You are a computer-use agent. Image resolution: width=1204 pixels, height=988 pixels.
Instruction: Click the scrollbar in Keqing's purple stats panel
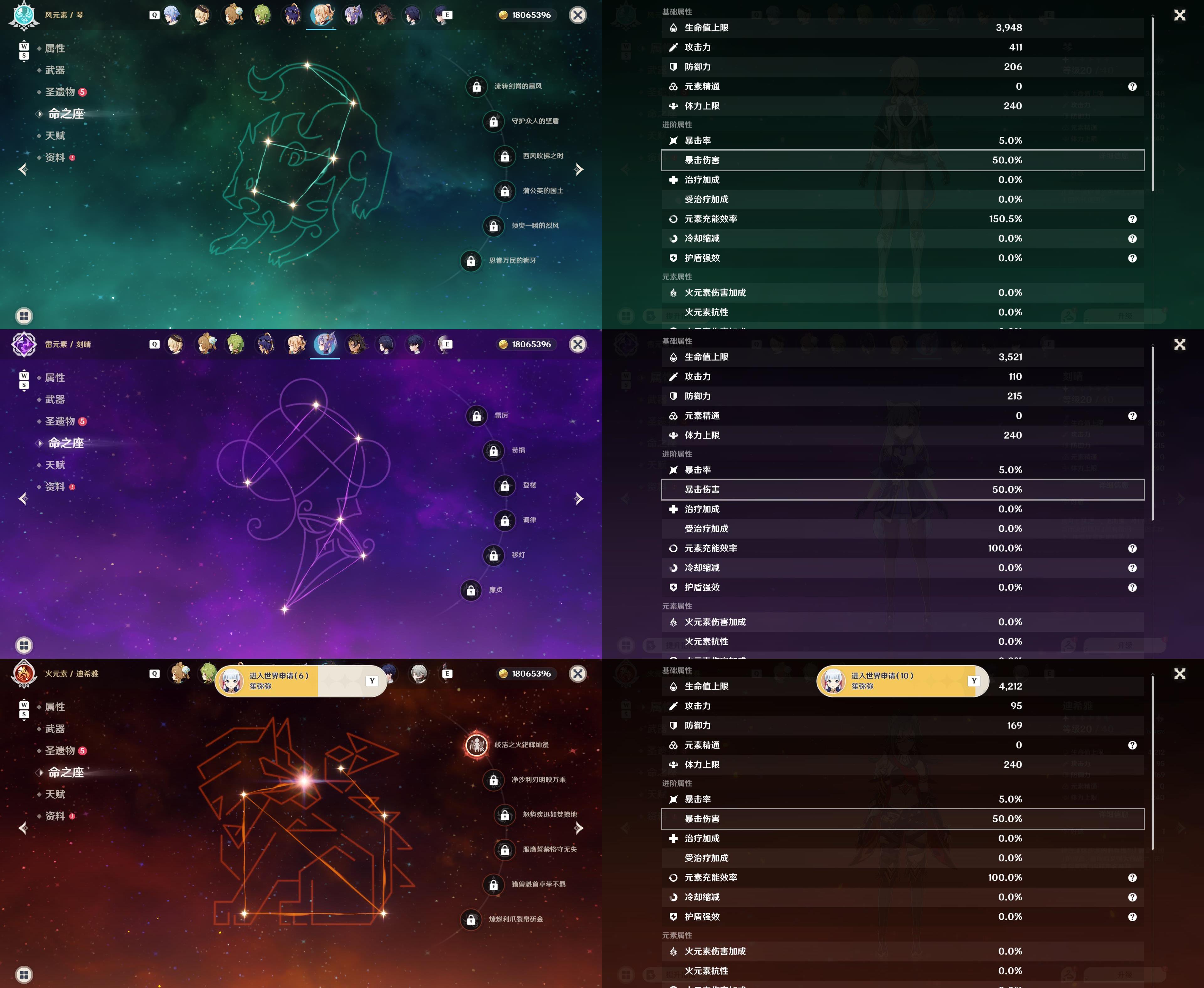pyautogui.click(x=1153, y=434)
